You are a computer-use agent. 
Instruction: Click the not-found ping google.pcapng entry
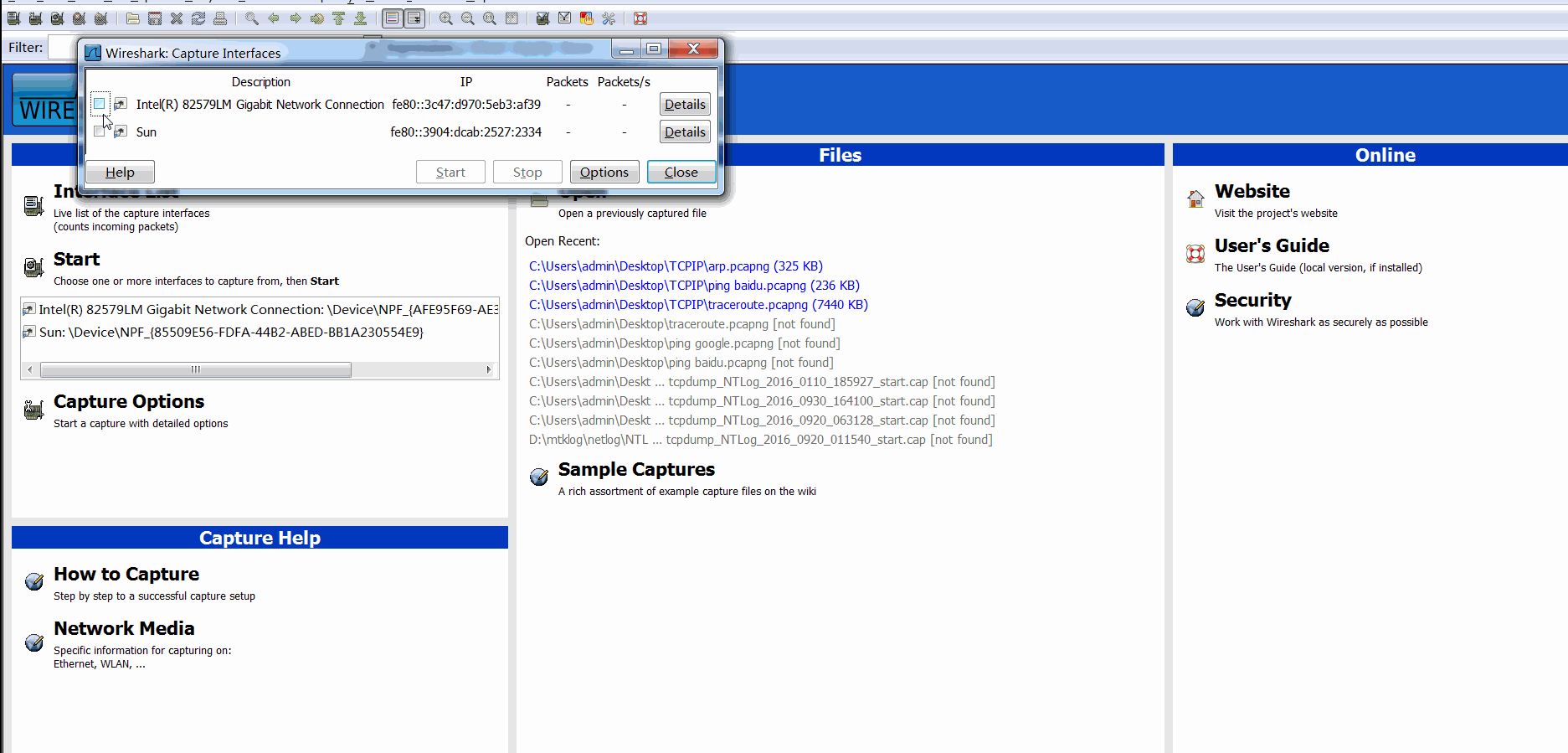click(x=684, y=343)
